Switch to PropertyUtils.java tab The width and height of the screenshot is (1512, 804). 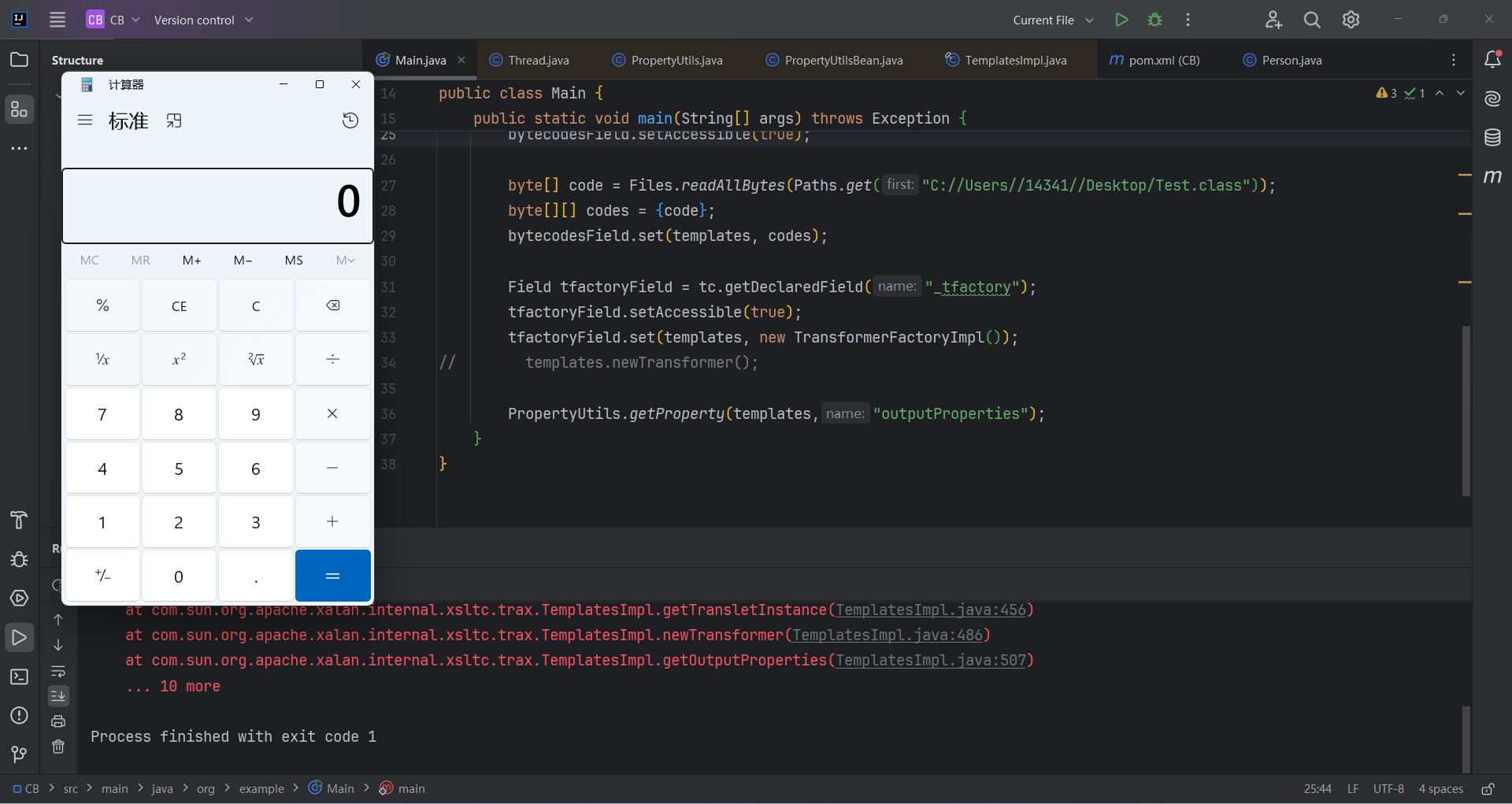[x=667, y=60]
